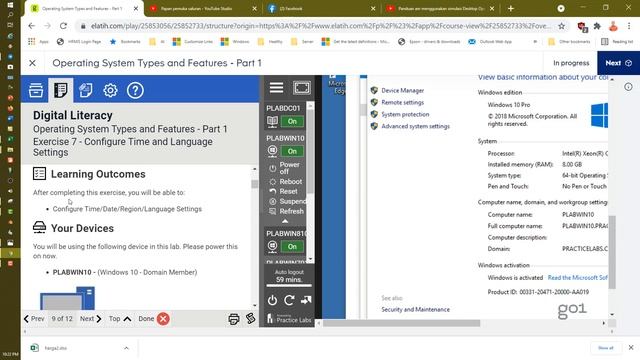This screenshot has width=640, height=360.
Task: Open browser extensions puzzle icon
Action: 597,26
